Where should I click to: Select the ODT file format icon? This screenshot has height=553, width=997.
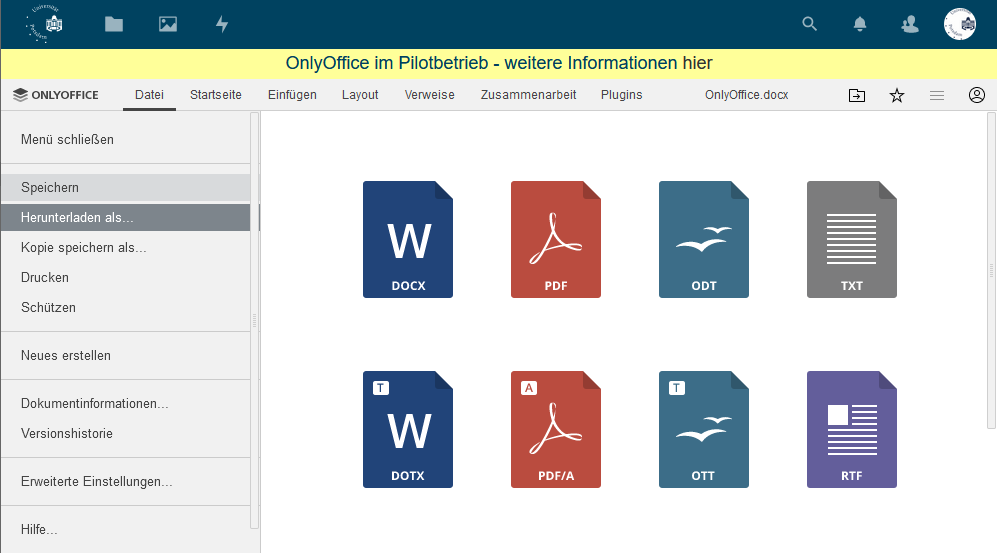pos(704,240)
